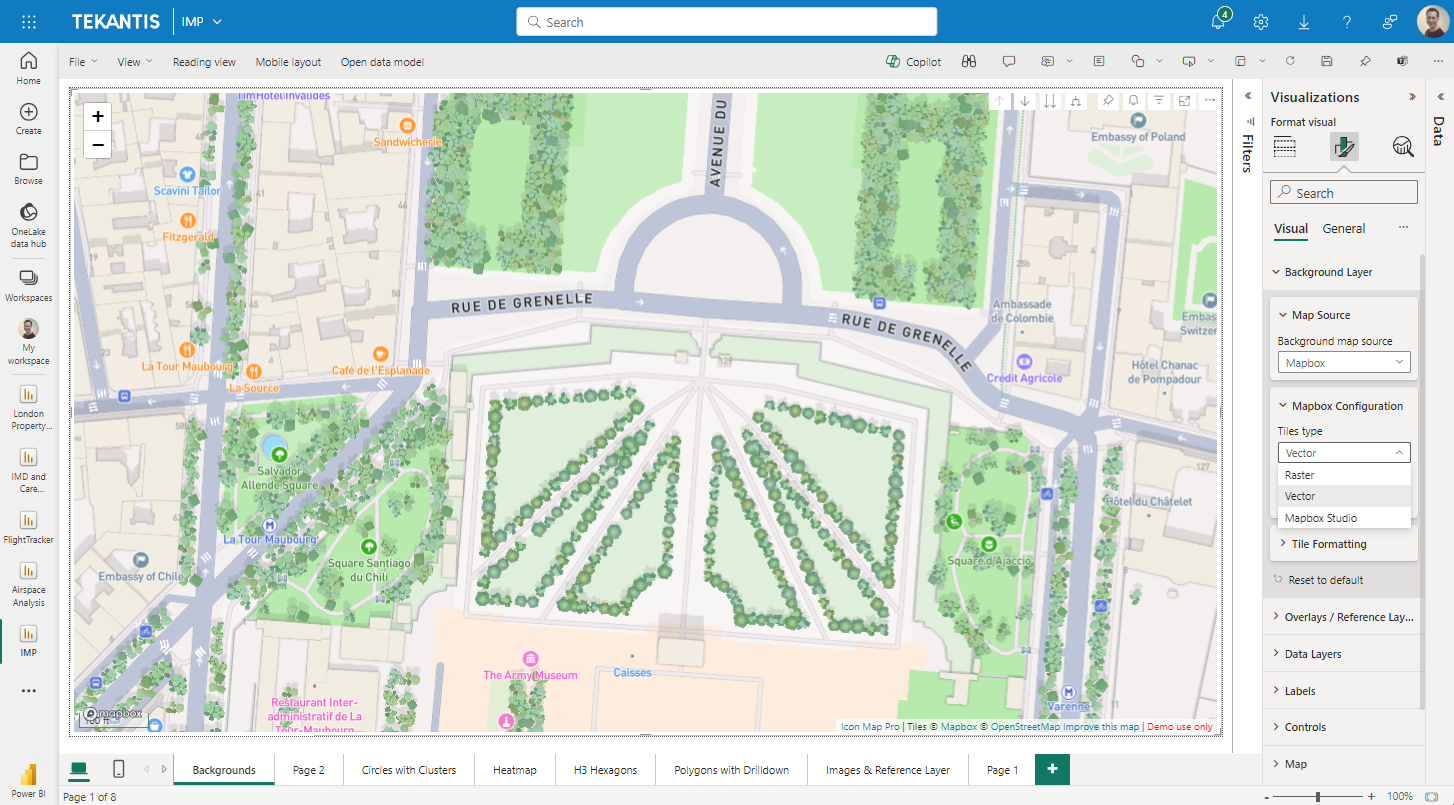Open the Background map source dropdown
This screenshot has height=805, width=1454.
click(x=1343, y=362)
